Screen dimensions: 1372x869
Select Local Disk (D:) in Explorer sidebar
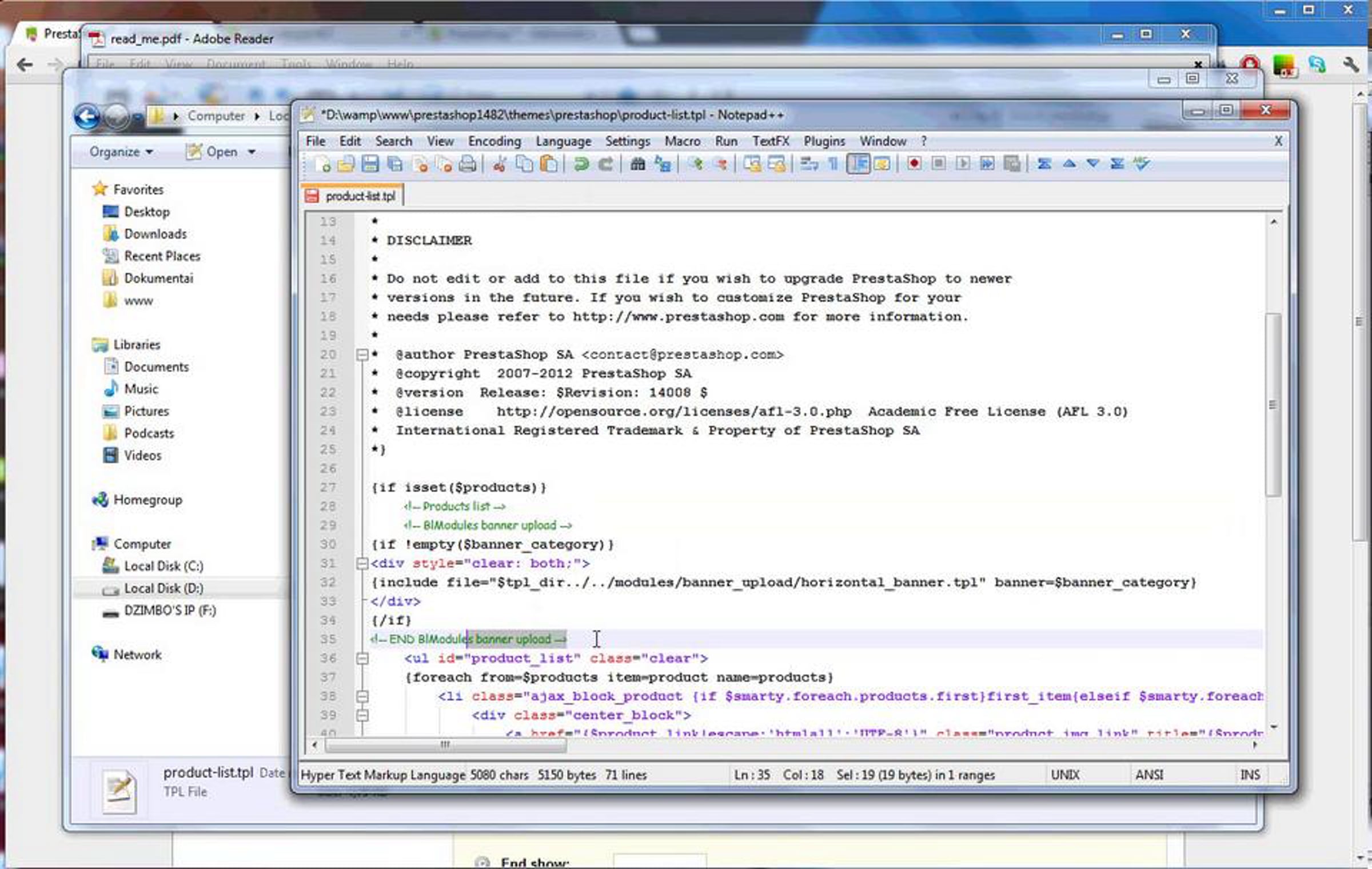pyautogui.click(x=163, y=588)
